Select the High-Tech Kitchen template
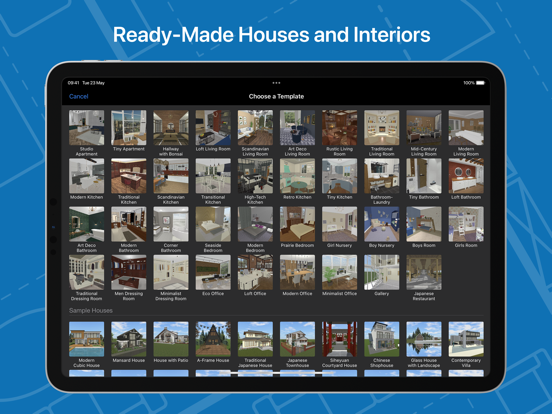552x414 pixels. point(255,176)
